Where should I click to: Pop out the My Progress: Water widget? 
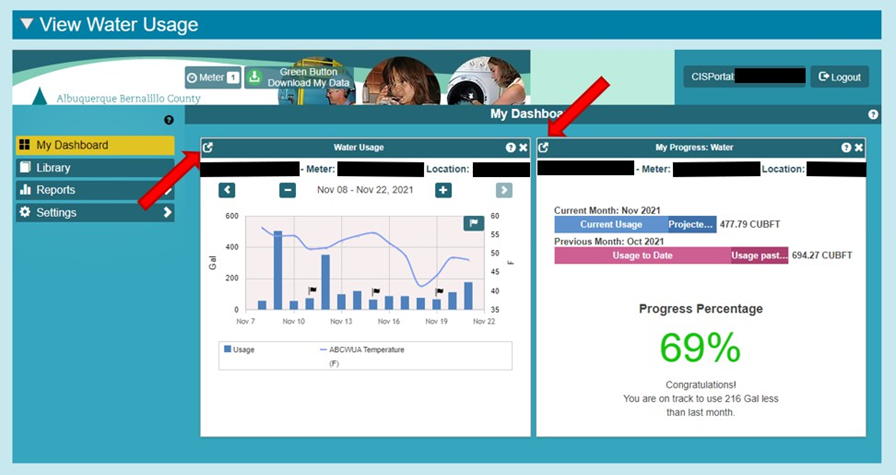click(544, 147)
